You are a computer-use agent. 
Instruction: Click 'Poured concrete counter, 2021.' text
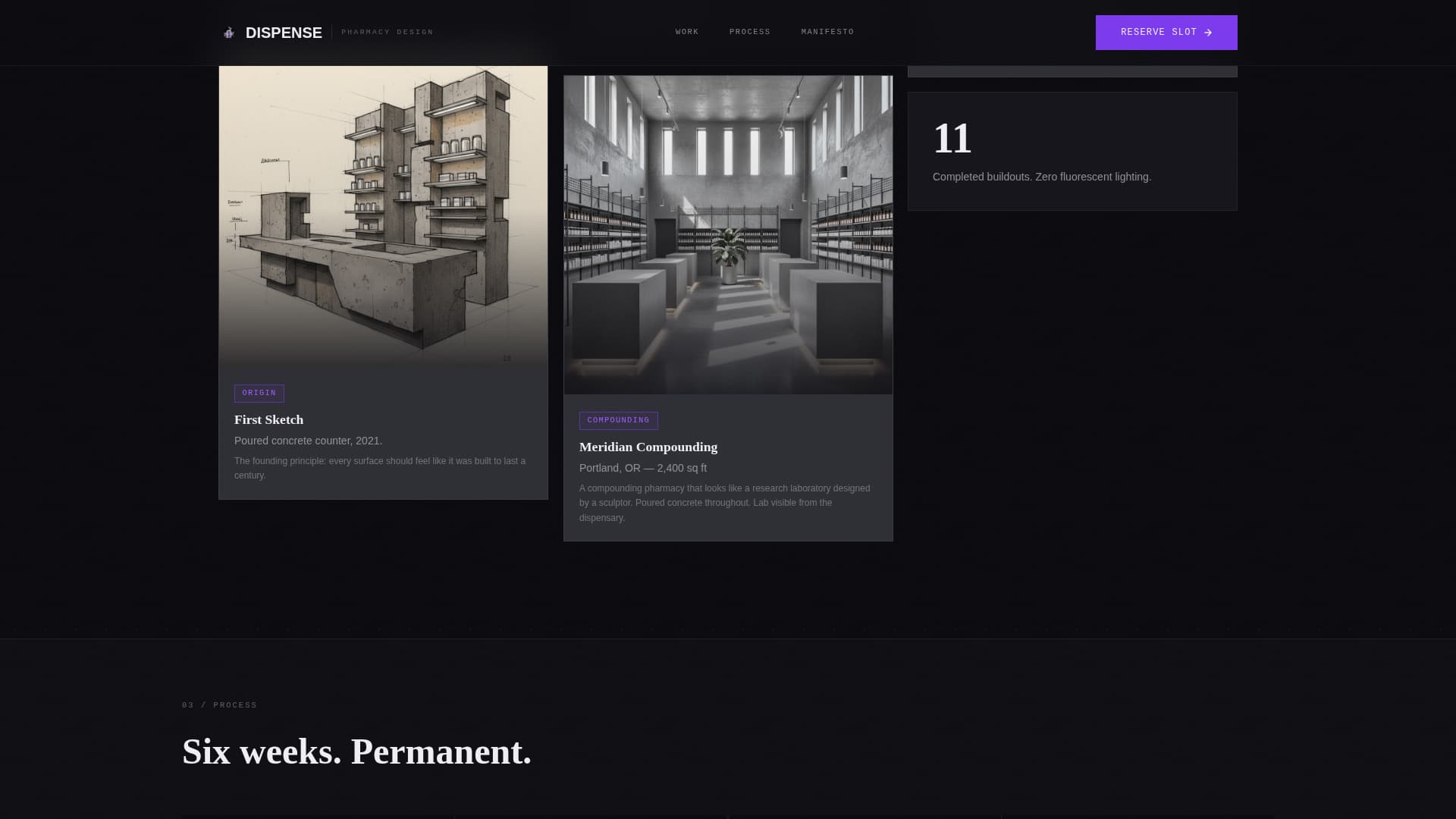[308, 441]
